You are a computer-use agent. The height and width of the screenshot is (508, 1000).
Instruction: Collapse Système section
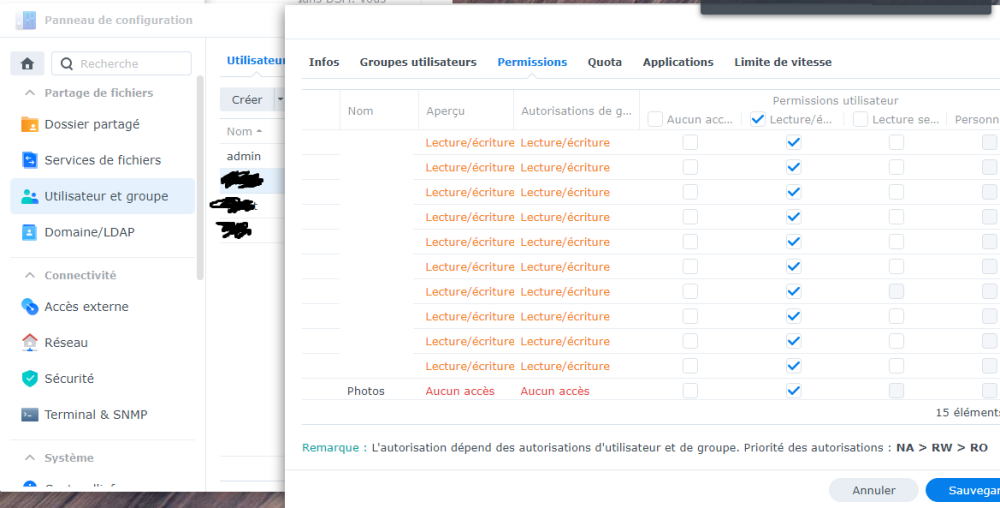click(29, 458)
